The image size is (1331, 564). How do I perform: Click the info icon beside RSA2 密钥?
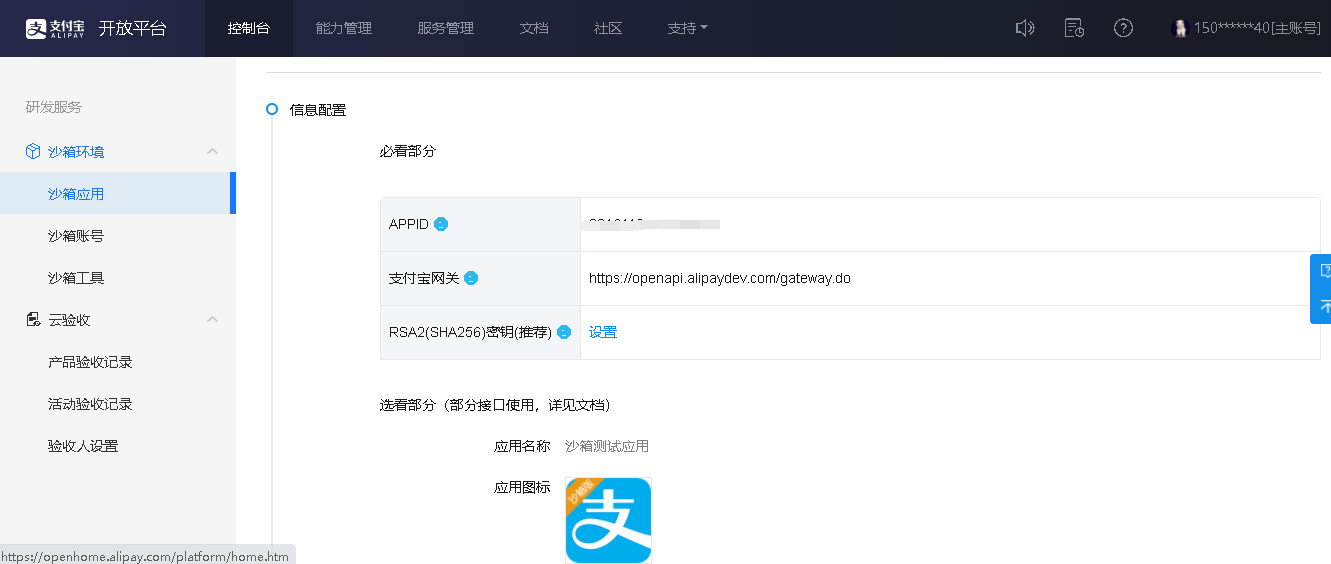564,332
